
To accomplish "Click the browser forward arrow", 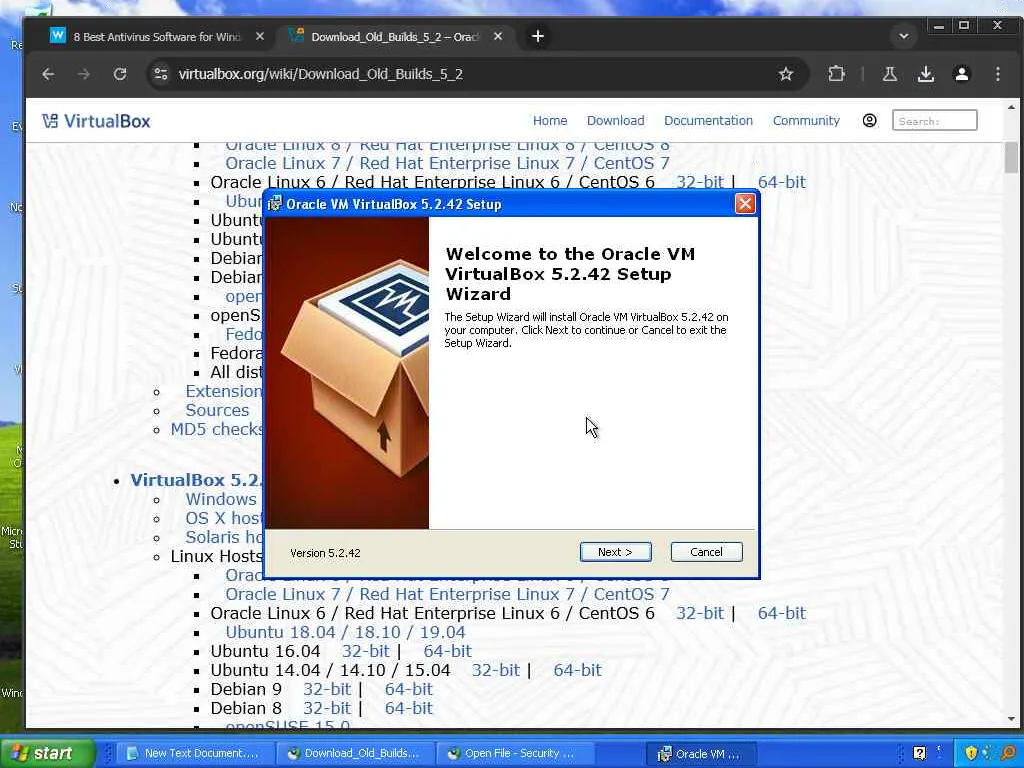I will tap(84, 74).
